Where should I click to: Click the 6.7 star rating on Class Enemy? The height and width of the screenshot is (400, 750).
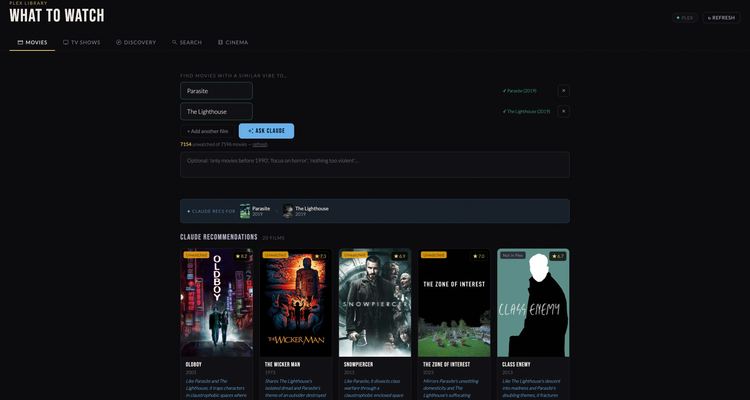[x=558, y=256]
